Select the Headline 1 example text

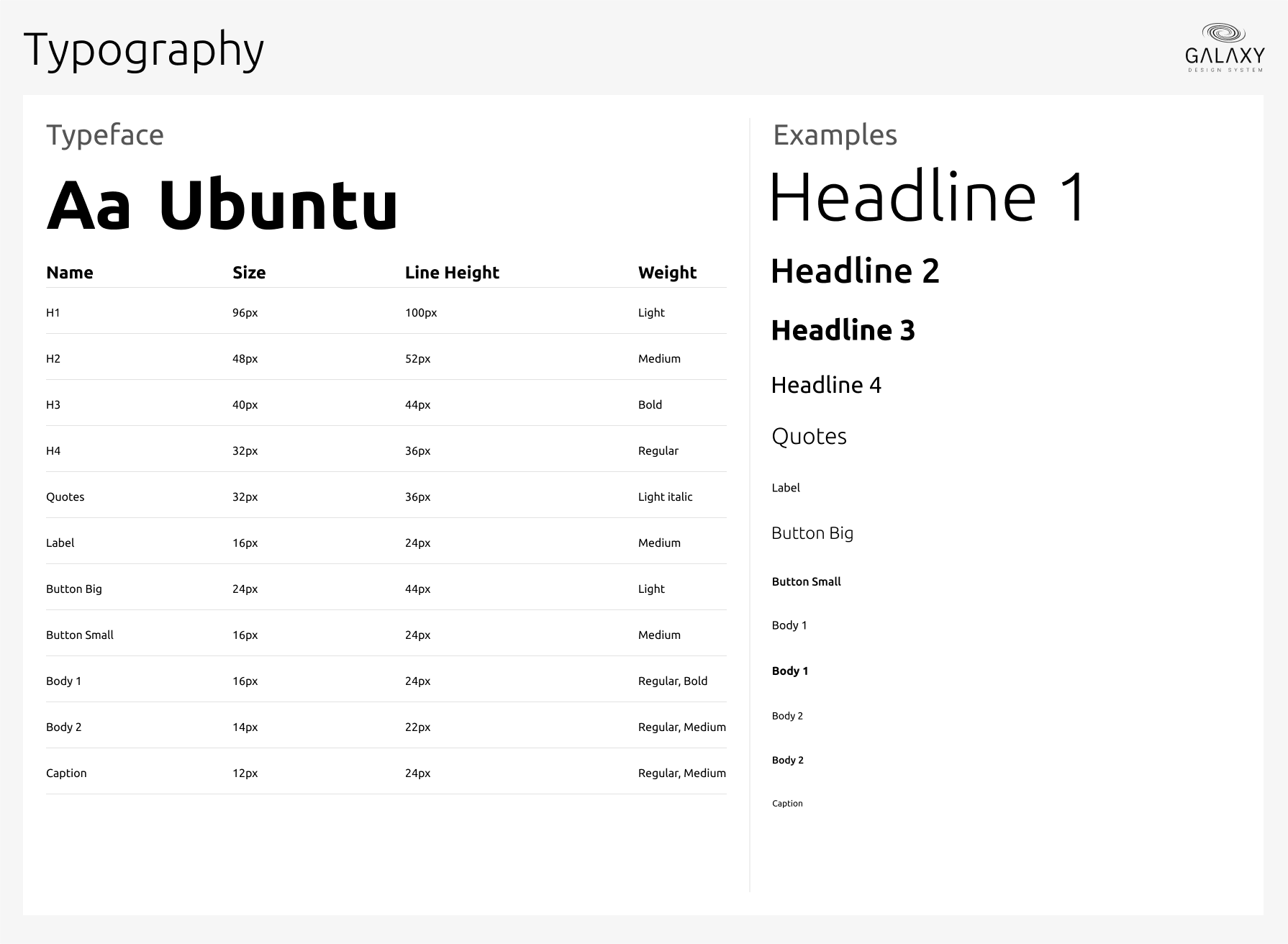click(928, 197)
